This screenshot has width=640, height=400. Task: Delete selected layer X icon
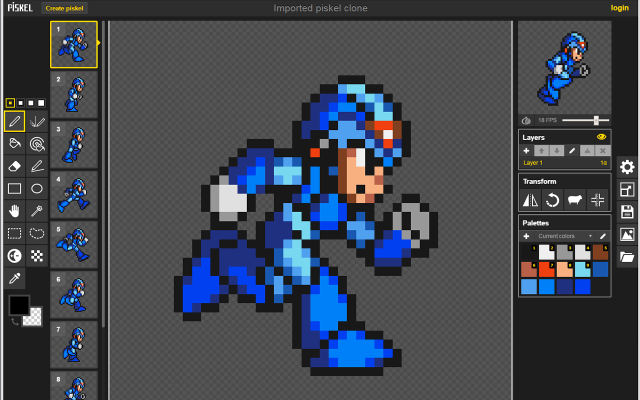[x=602, y=151]
